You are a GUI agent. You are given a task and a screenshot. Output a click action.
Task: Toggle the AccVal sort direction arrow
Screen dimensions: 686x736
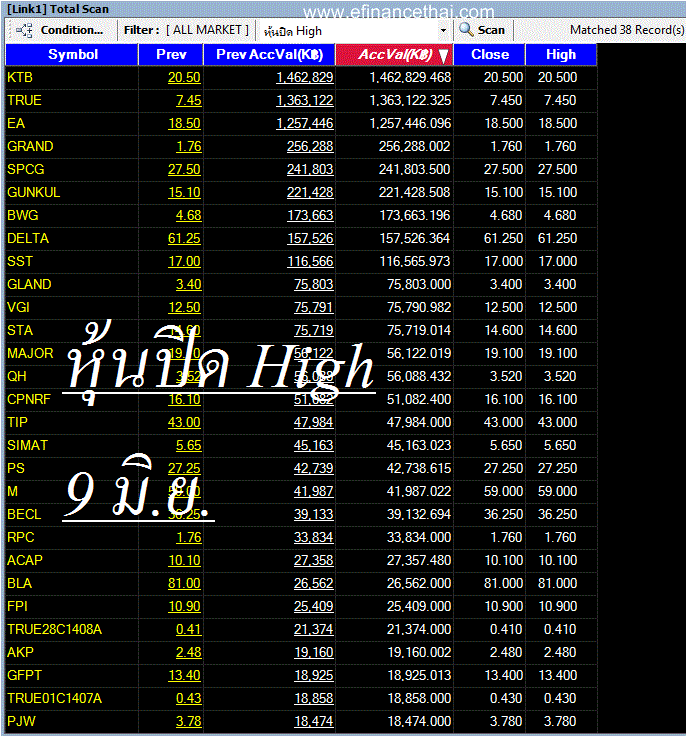tap(443, 55)
